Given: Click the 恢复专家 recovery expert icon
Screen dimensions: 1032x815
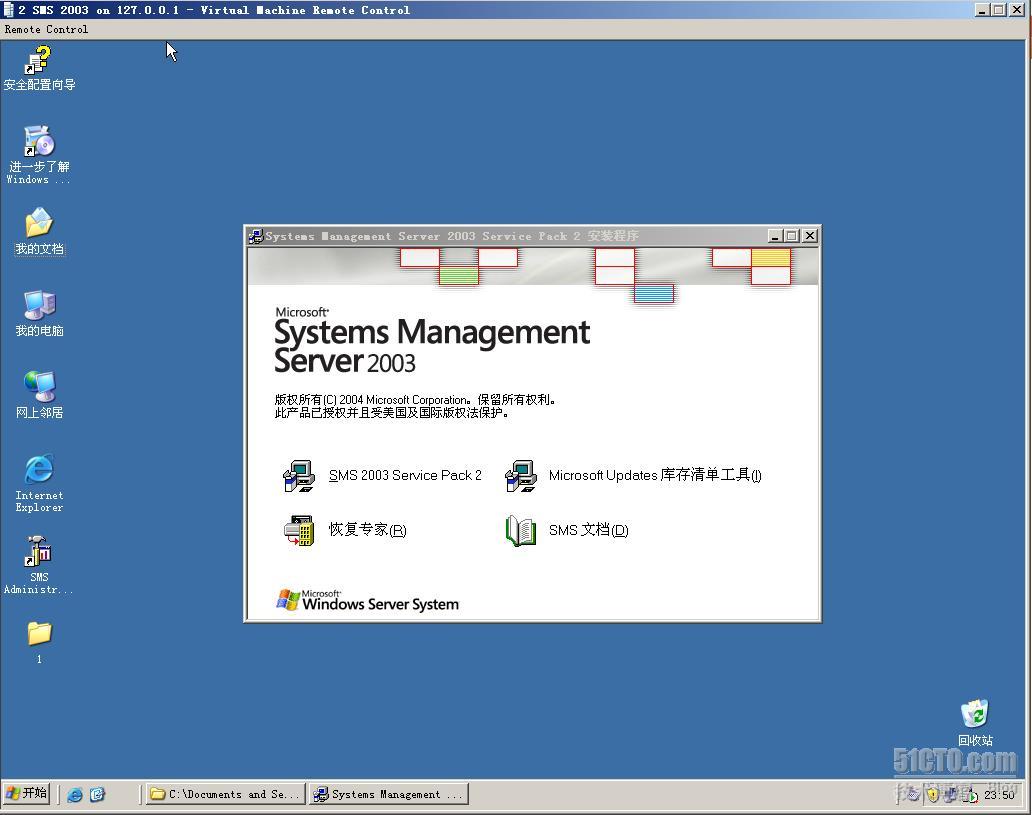Looking at the screenshot, I should pyautogui.click(x=299, y=531).
